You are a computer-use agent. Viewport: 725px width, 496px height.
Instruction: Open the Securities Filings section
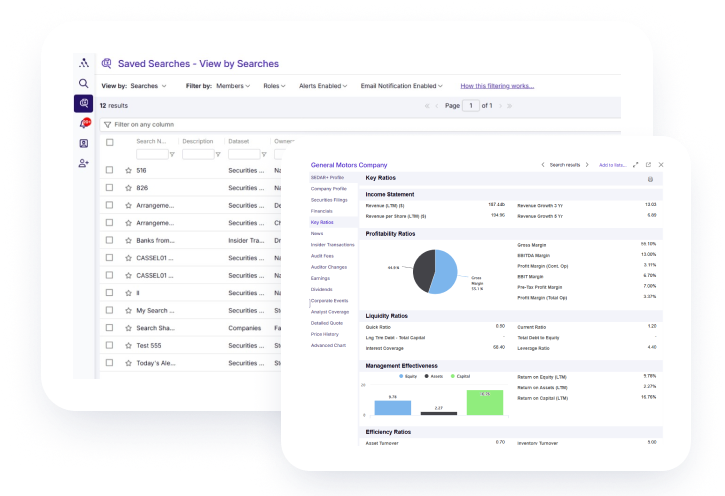pos(329,200)
